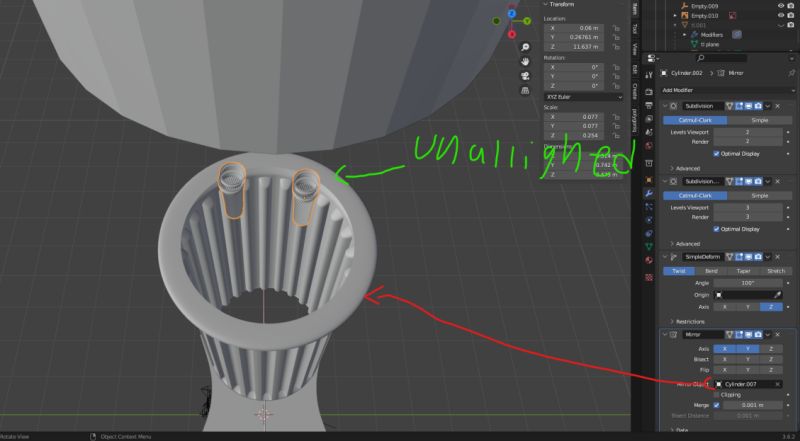
Task: Toggle render display for Mirror modifier
Action: (x=758, y=334)
